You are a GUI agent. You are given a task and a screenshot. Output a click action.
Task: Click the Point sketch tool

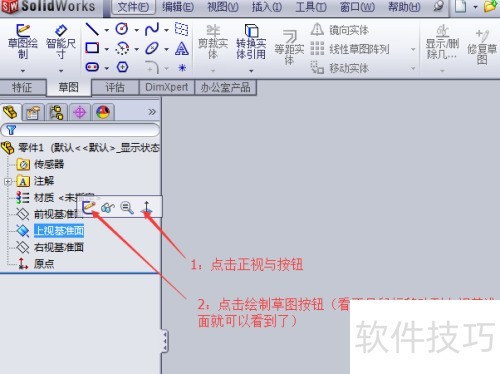pos(182,68)
